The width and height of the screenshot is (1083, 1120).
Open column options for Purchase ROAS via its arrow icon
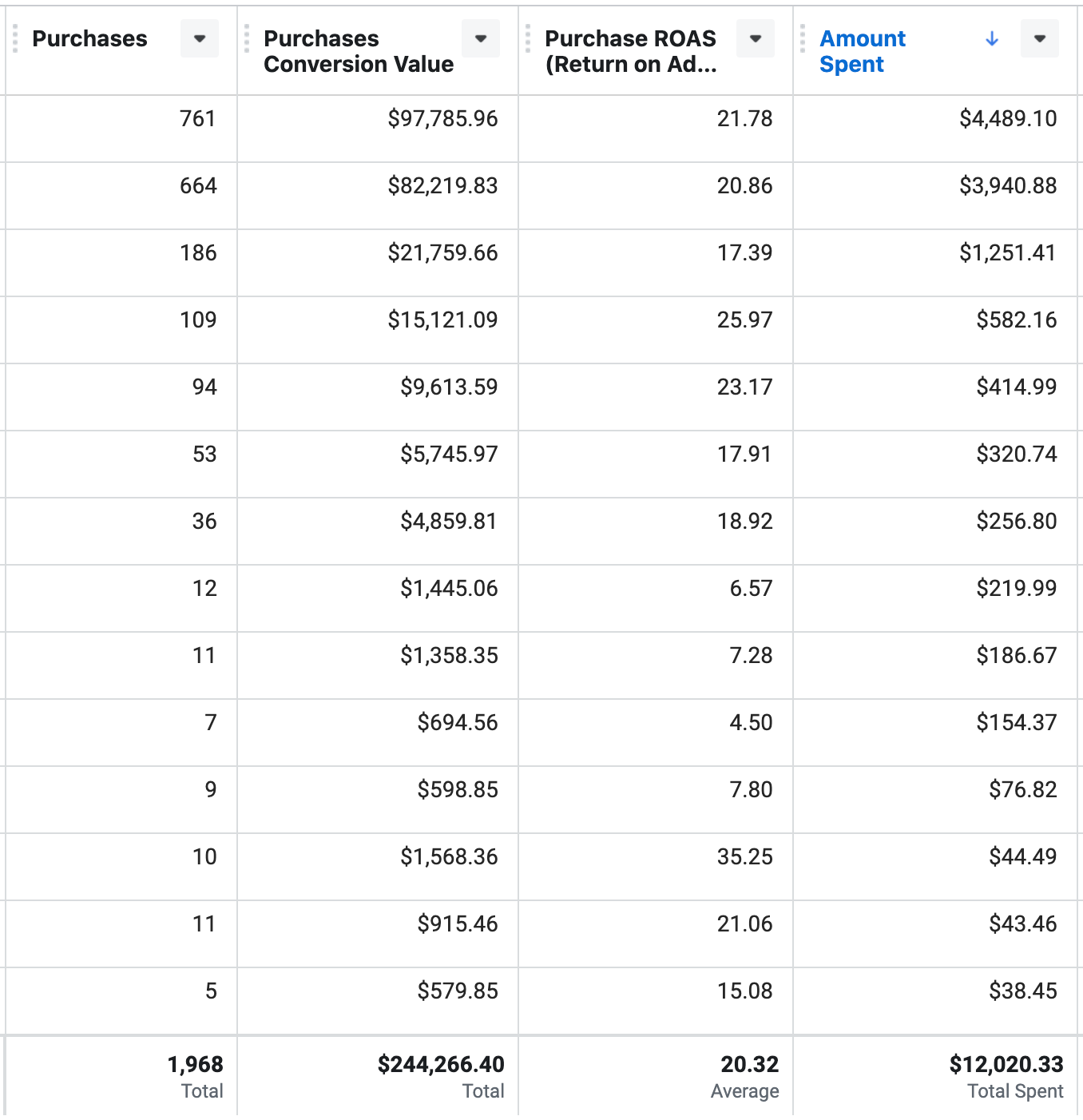pos(754,38)
